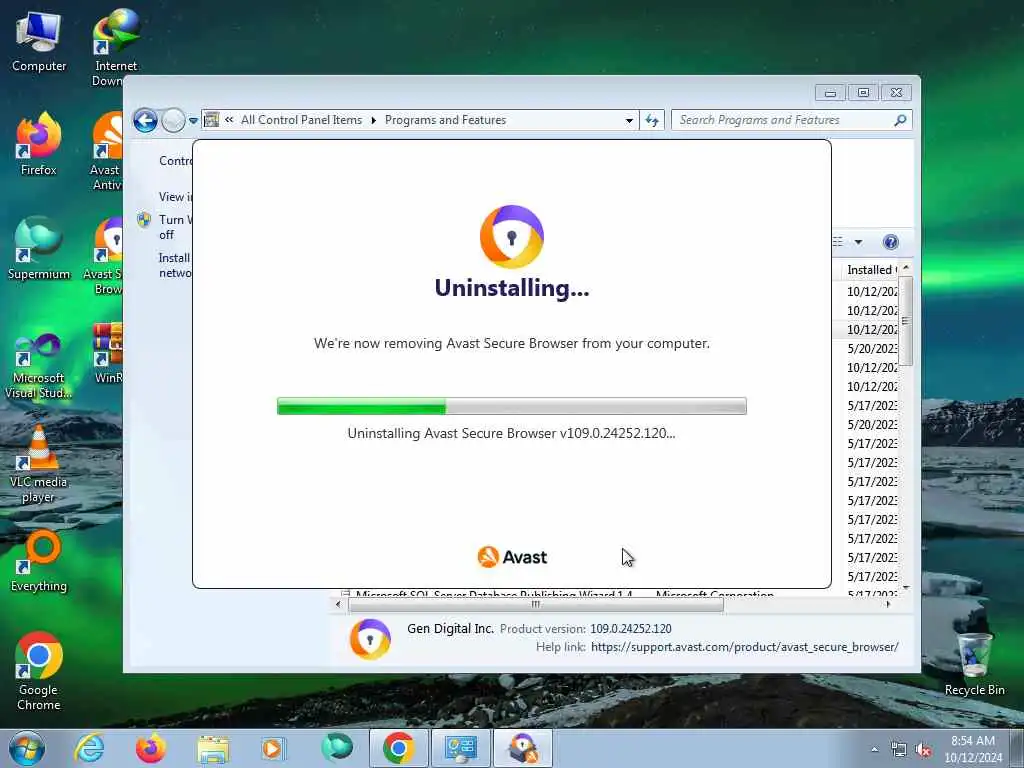Open the Computer desktop icon

pos(39,42)
